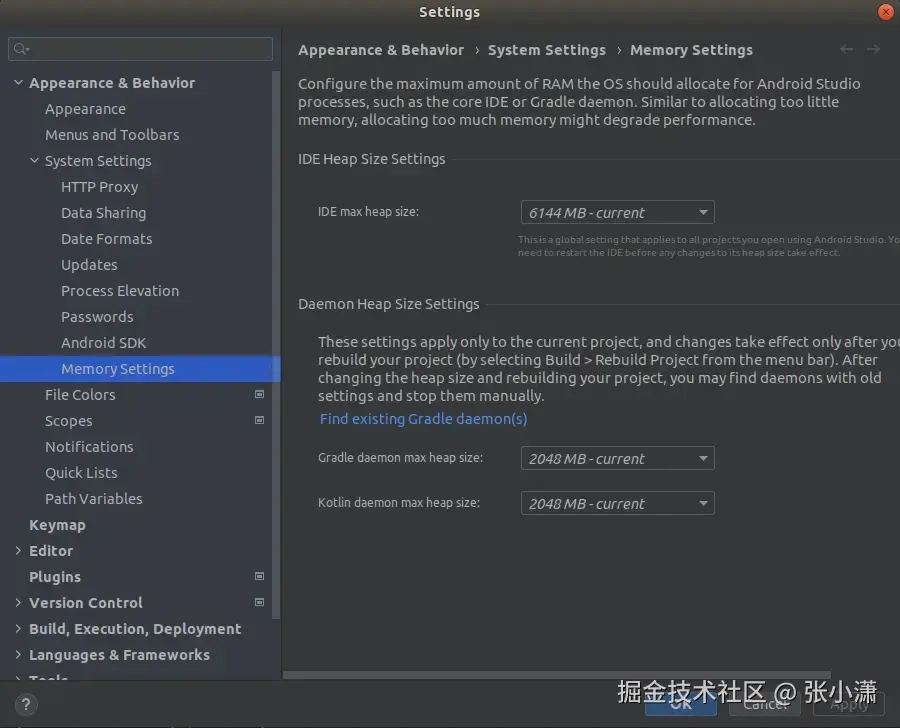The image size is (900, 728).
Task: Click the search magnifier icon in settings
Action: click(x=21, y=49)
